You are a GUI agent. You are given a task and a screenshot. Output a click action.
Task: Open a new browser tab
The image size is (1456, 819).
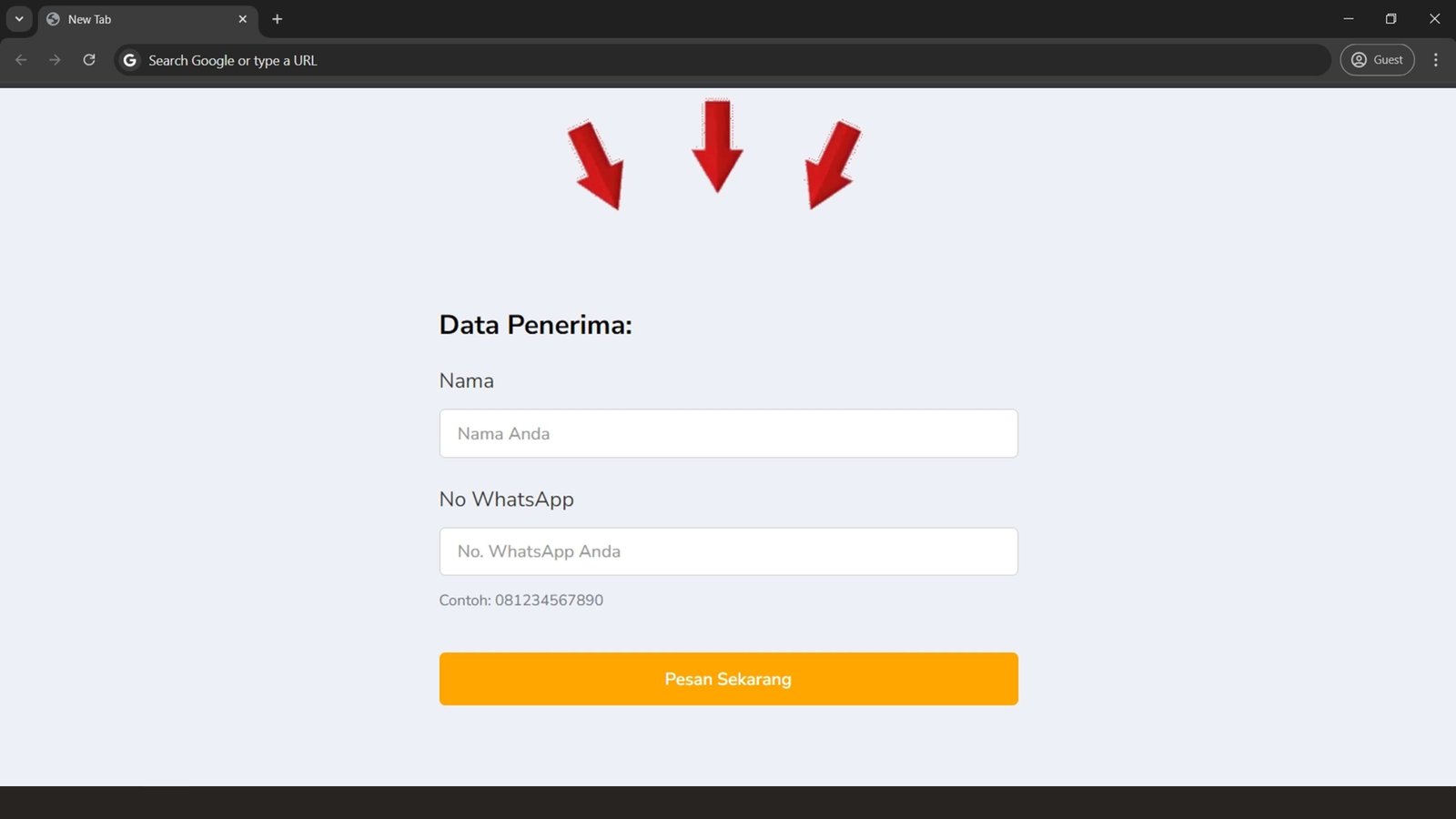point(278,19)
